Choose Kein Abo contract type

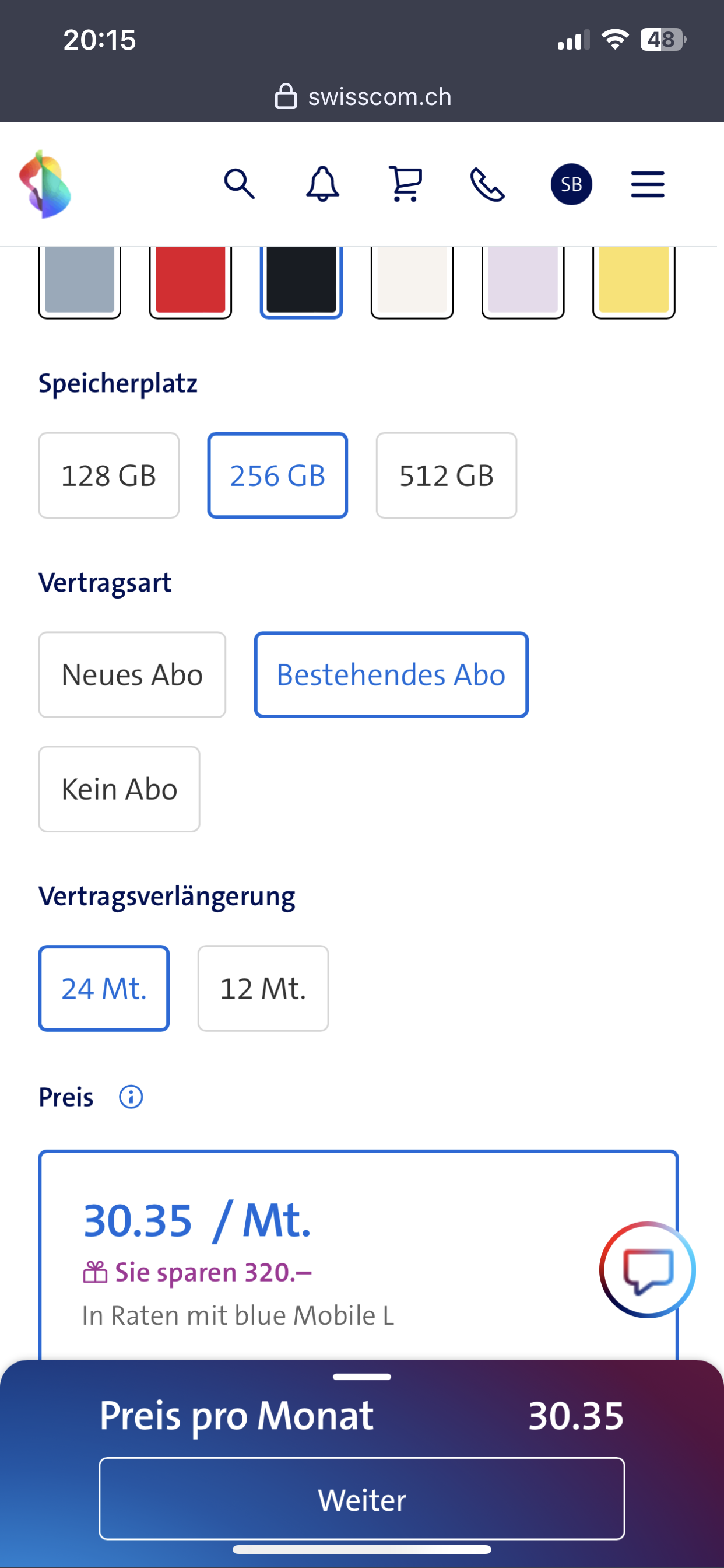120,789
